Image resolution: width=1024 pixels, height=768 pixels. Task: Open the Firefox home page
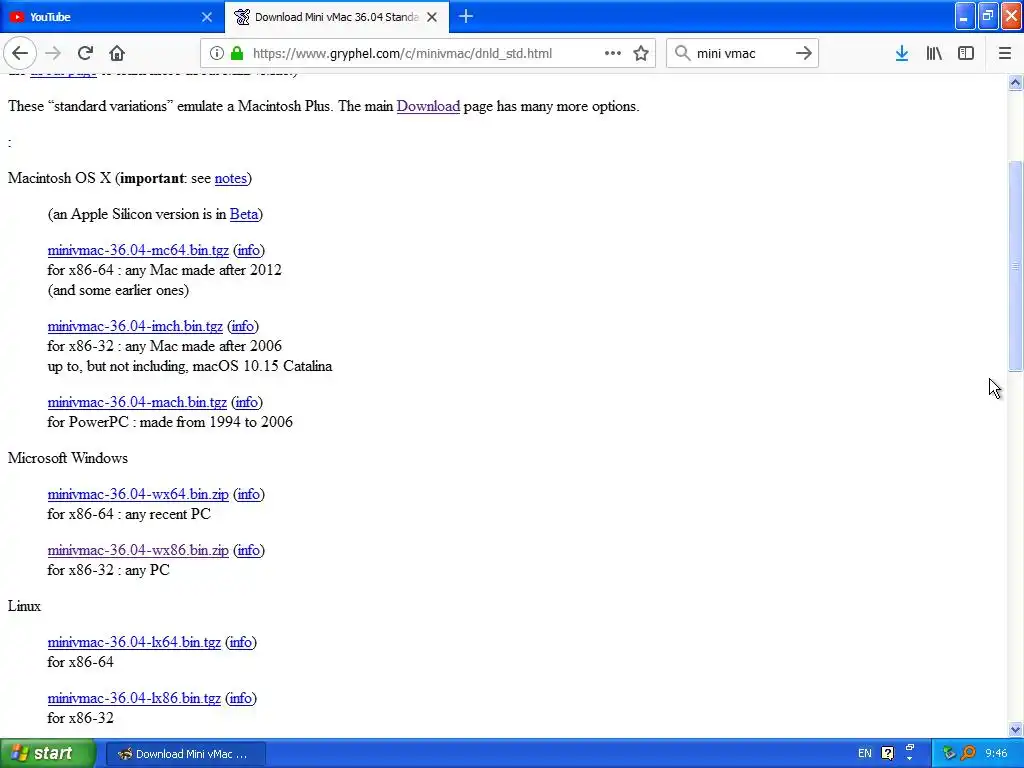tap(117, 54)
